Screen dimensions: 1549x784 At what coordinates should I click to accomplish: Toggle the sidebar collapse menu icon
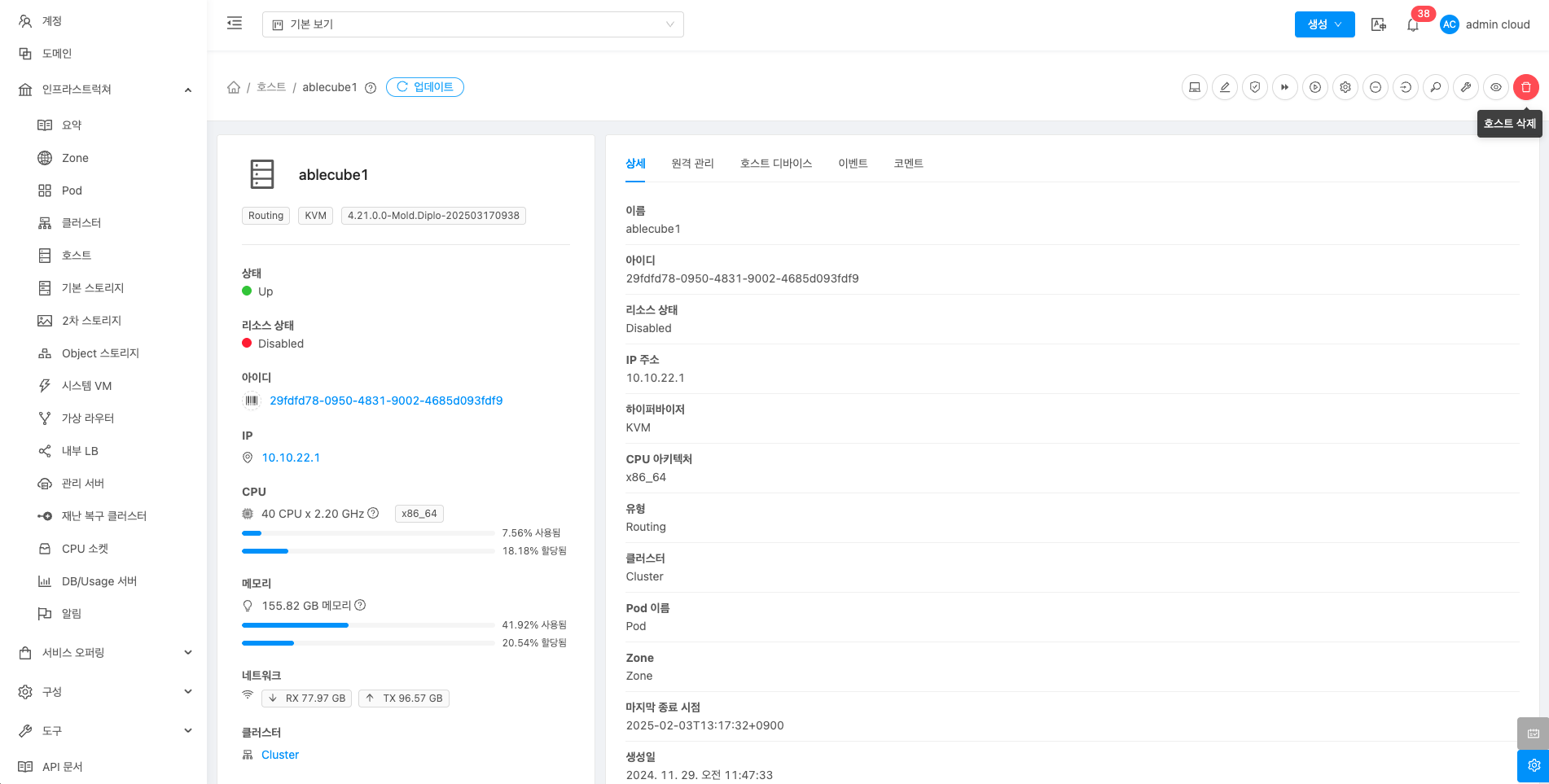[235, 24]
